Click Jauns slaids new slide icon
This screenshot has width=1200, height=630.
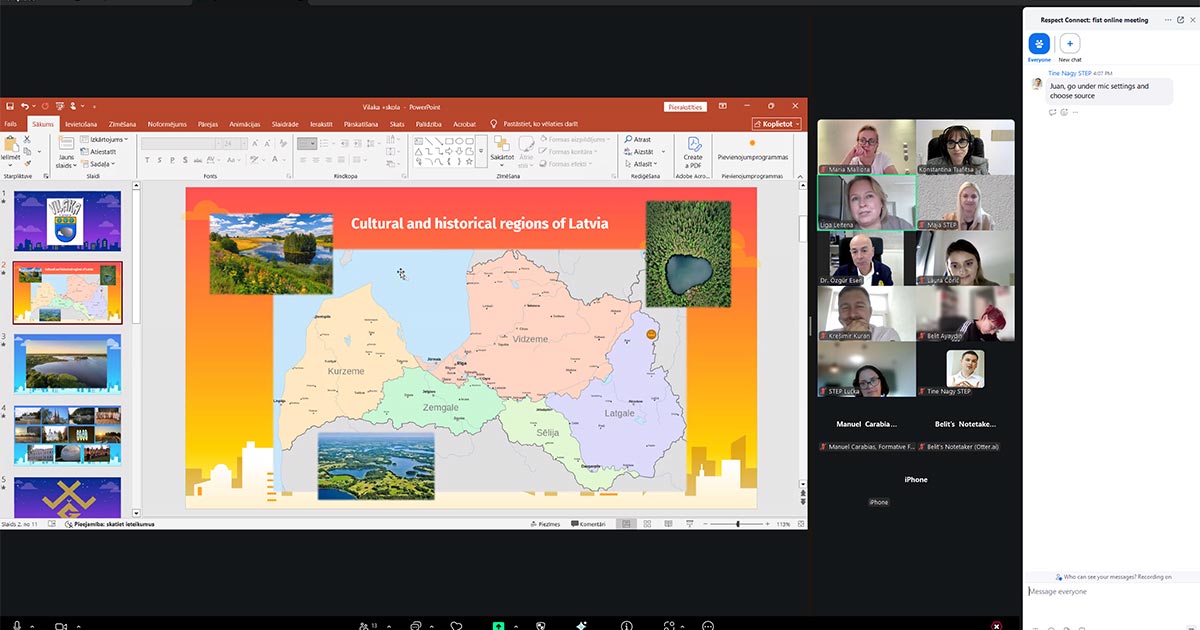click(66, 150)
